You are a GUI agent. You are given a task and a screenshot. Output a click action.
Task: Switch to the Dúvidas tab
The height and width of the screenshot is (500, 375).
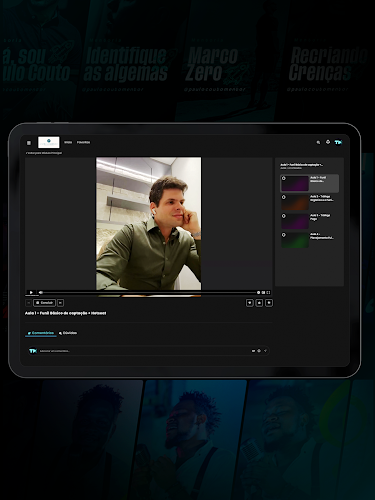(x=68, y=333)
